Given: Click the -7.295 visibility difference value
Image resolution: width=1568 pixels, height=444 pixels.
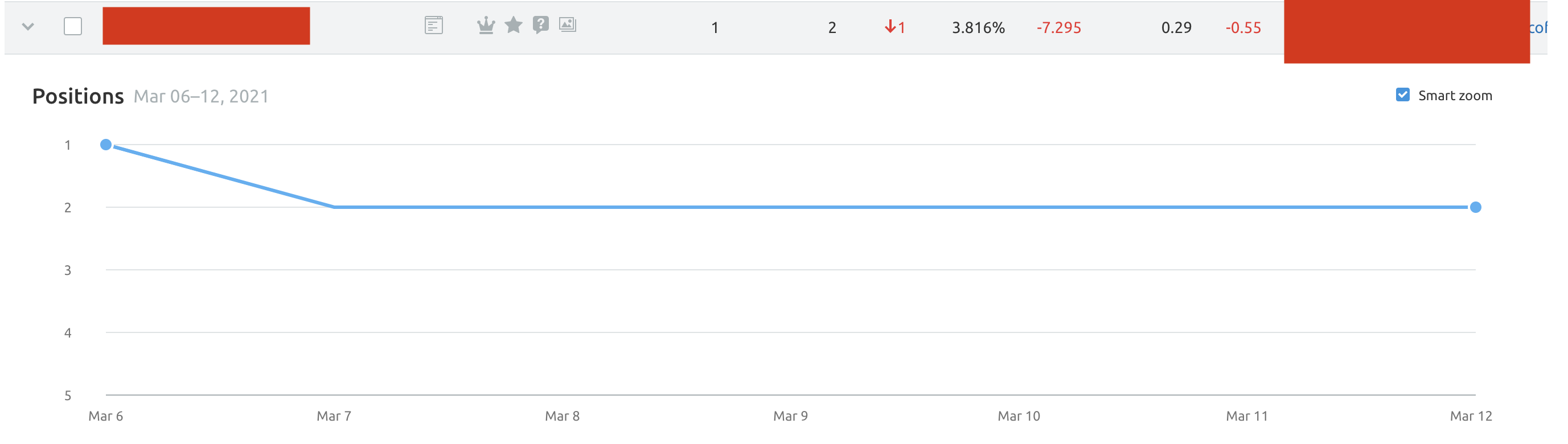Looking at the screenshot, I should click(x=1058, y=28).
